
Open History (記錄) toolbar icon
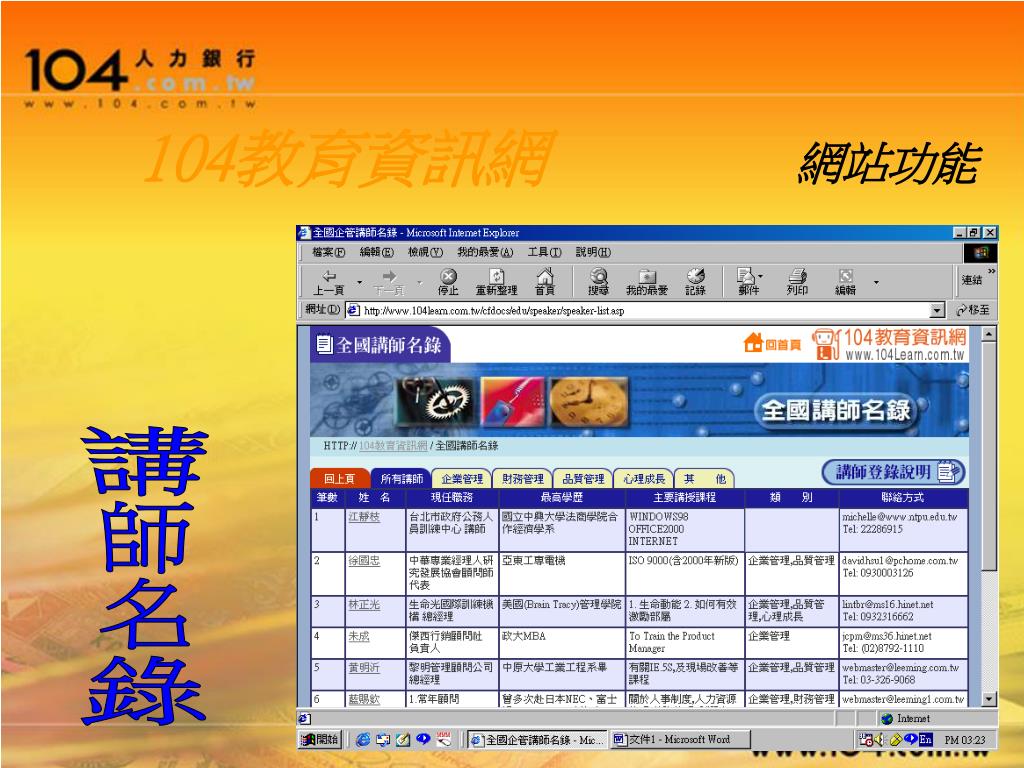pos(696,281)
